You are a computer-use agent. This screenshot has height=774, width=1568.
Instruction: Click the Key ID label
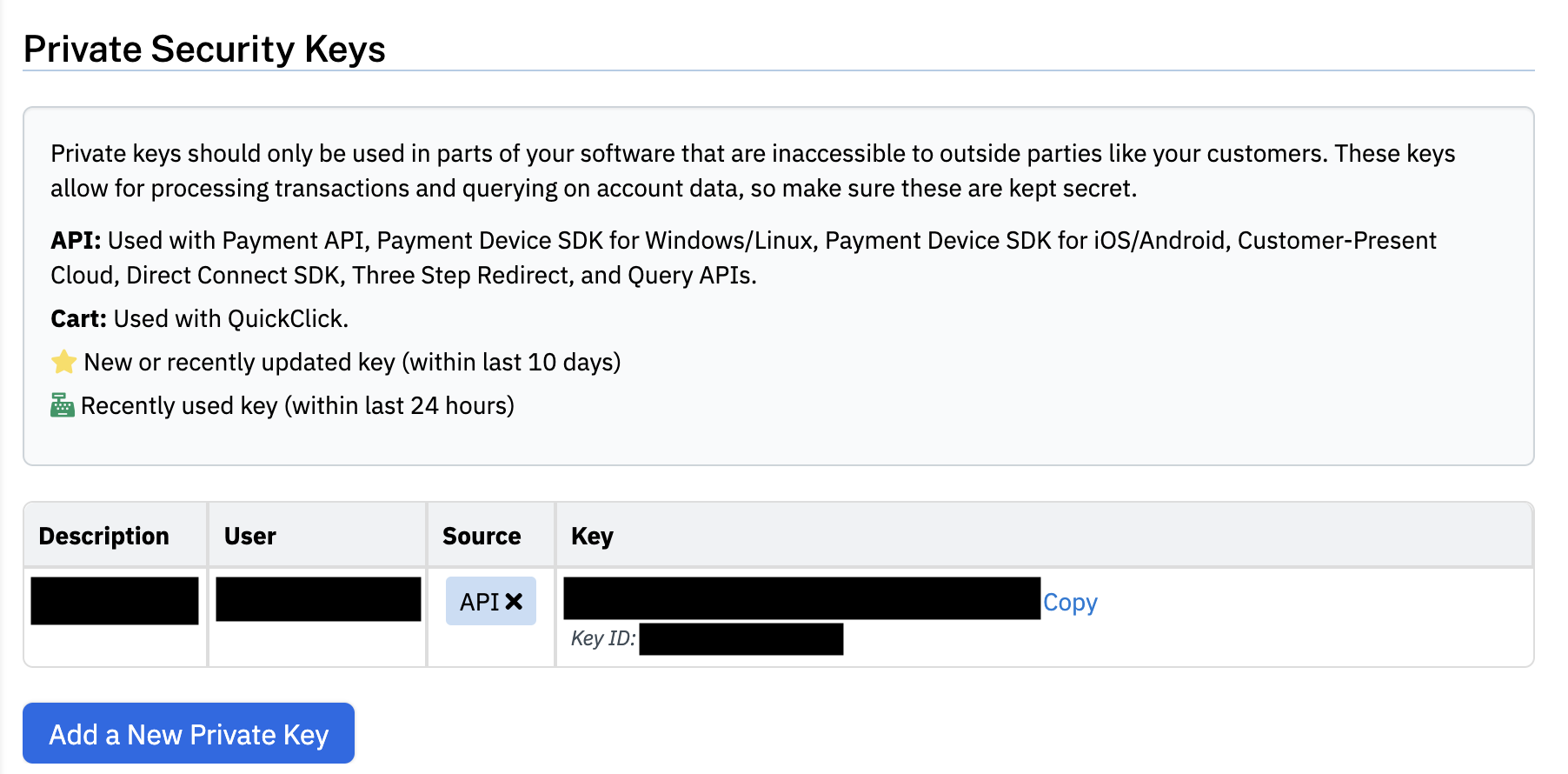[603, 638]
